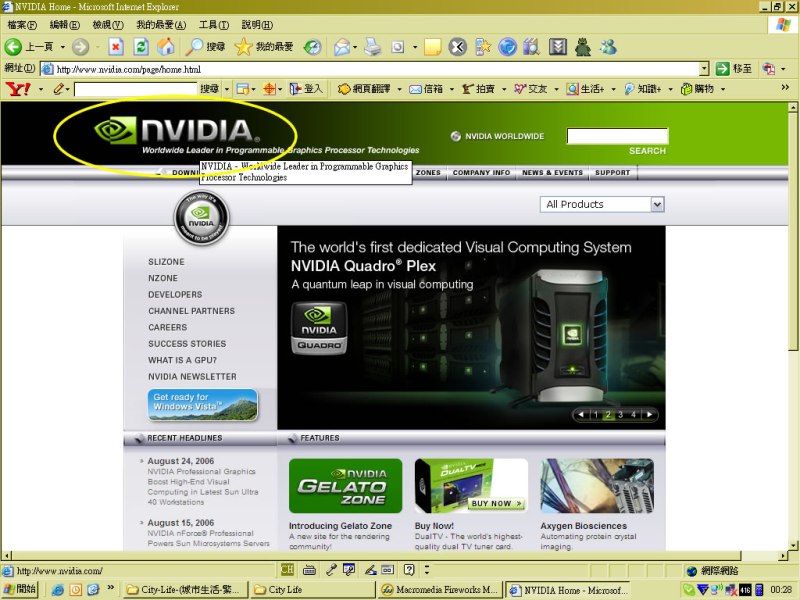Open NEWS & EVENTS nav tab
This screenshot has height=600, width=800.
pos(552,172)
